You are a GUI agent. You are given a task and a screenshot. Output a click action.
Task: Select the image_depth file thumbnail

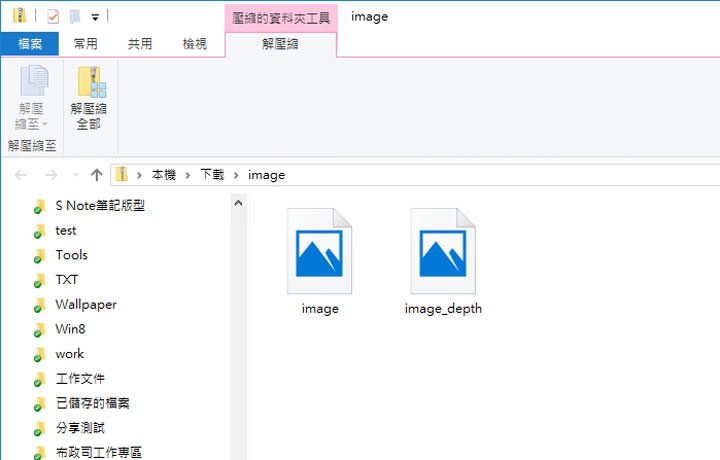click(443, 251)
